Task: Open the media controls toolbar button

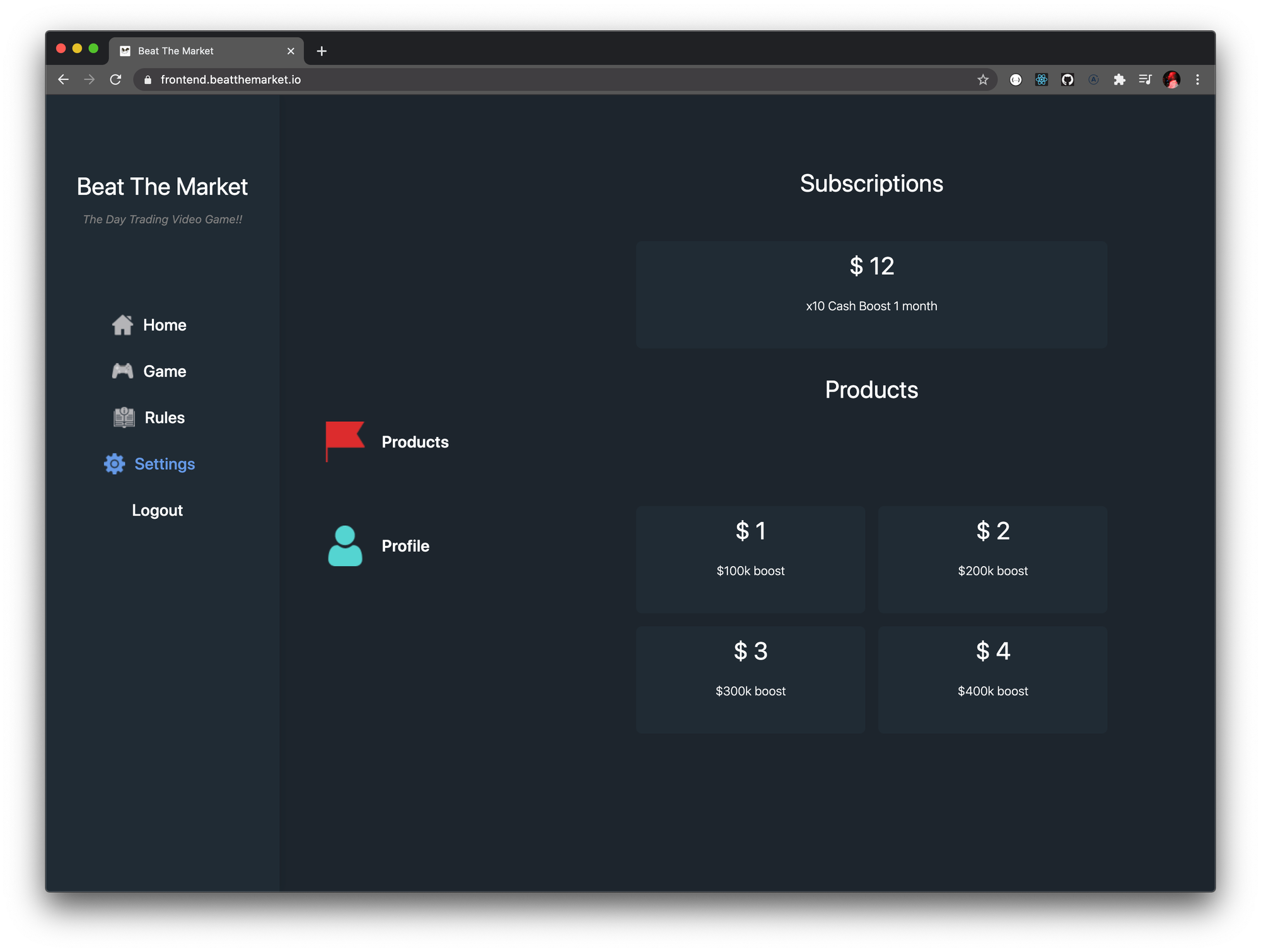Action: [x=1145, y=79]
